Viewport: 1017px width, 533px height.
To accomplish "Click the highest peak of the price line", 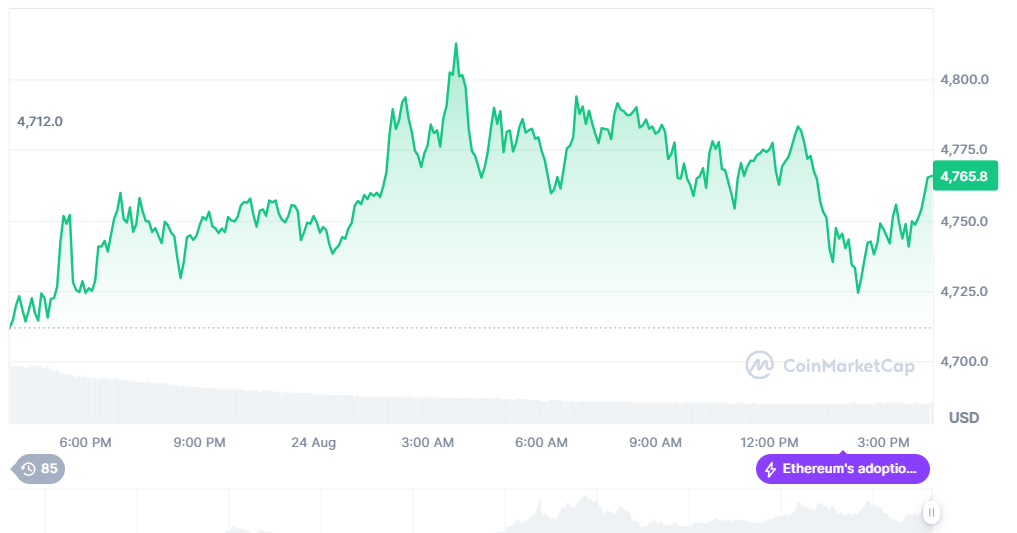I will [456, 44].
